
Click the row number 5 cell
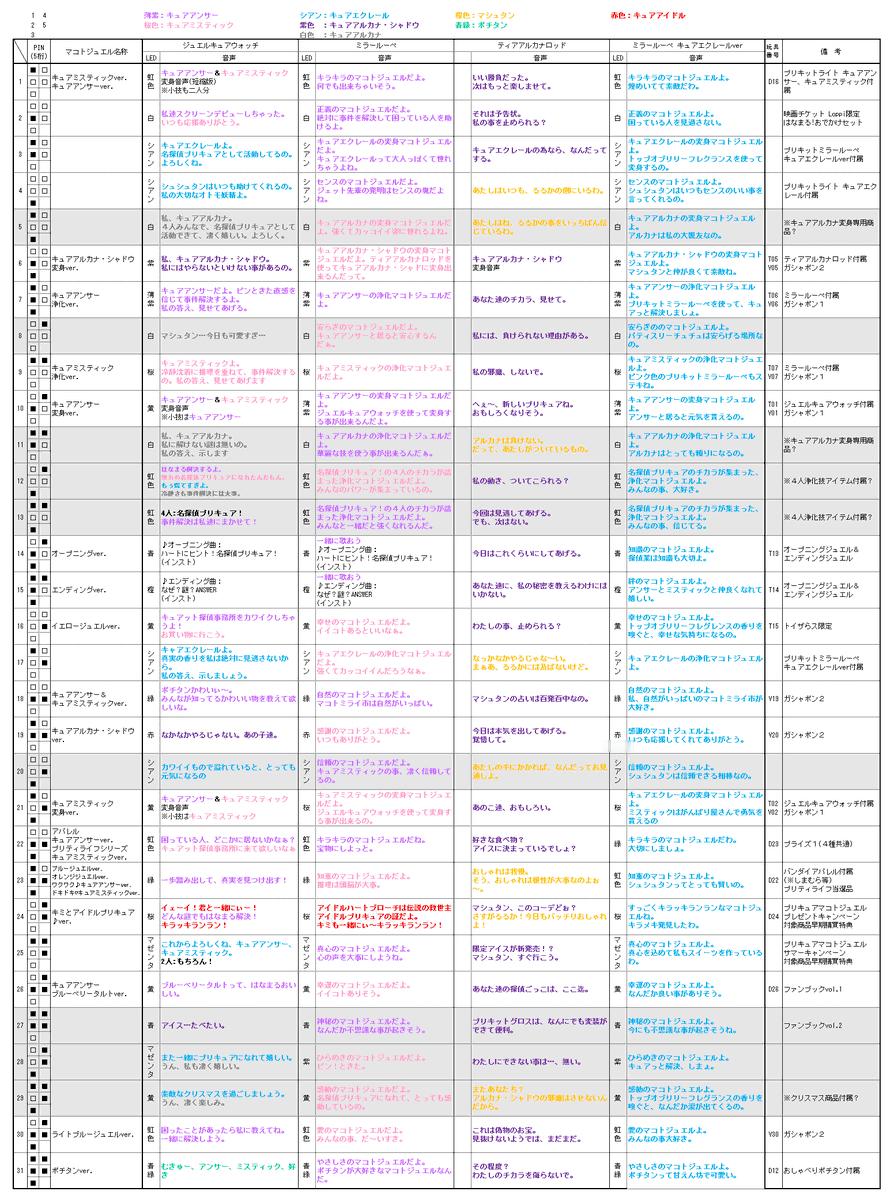(x=21, y=227)
